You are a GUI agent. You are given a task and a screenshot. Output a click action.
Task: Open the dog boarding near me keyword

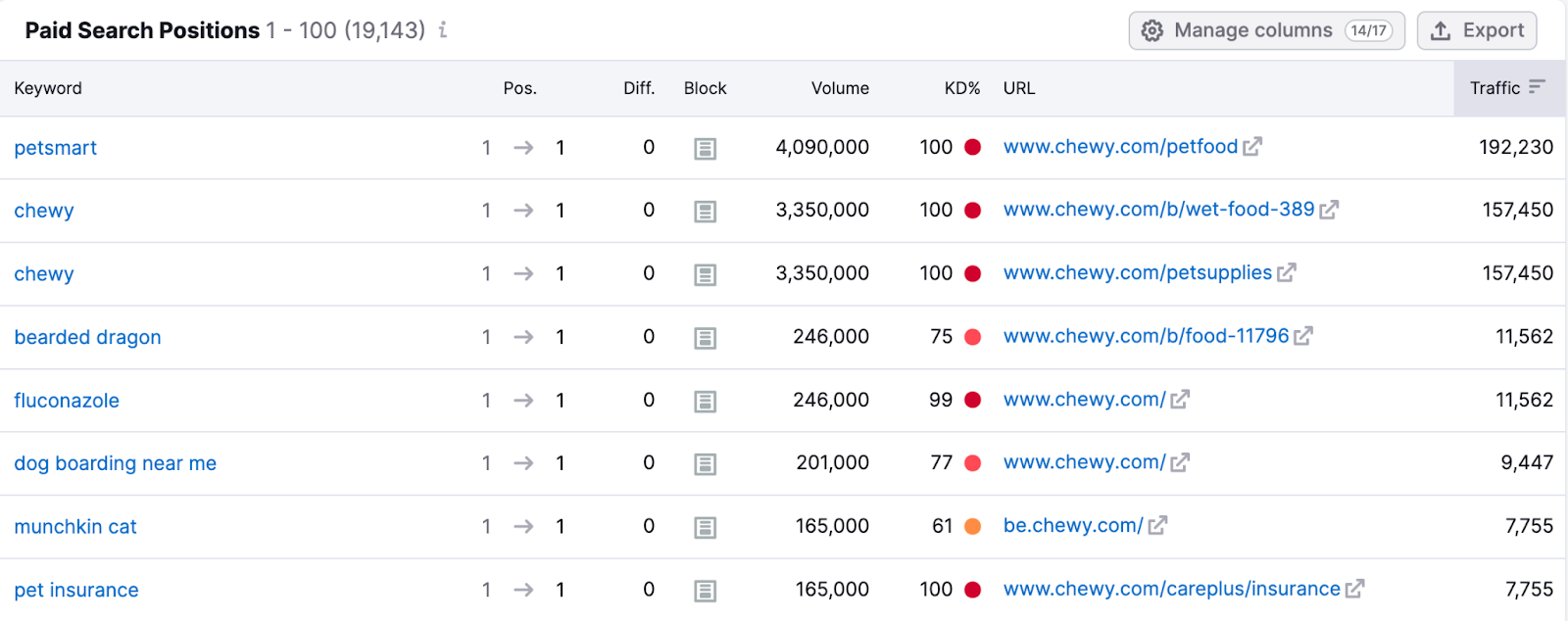pyautogui.click(x=116, y=463)
